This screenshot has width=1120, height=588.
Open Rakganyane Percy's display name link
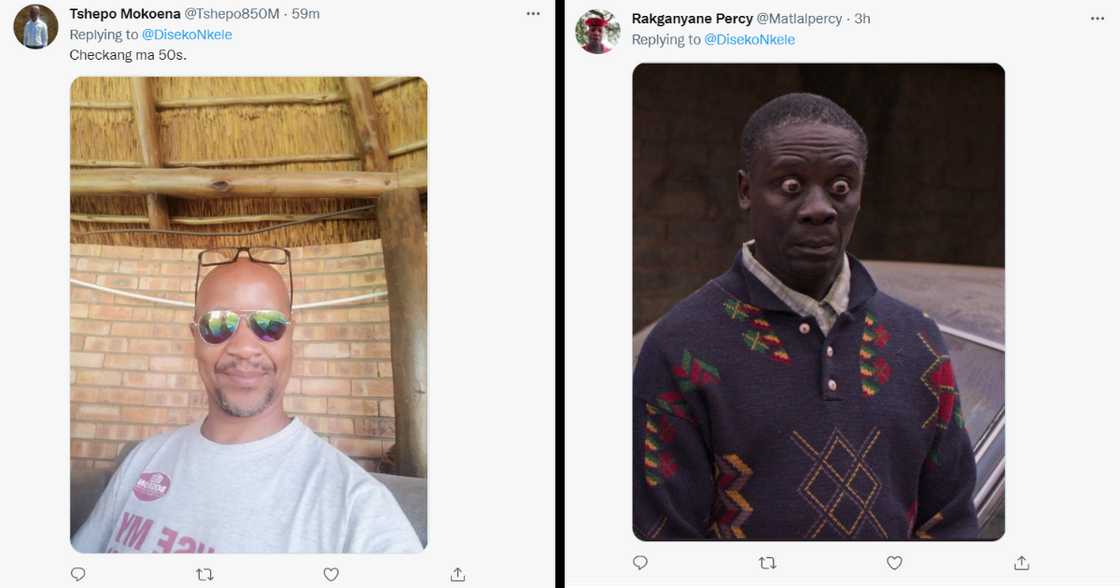(692, 19)
